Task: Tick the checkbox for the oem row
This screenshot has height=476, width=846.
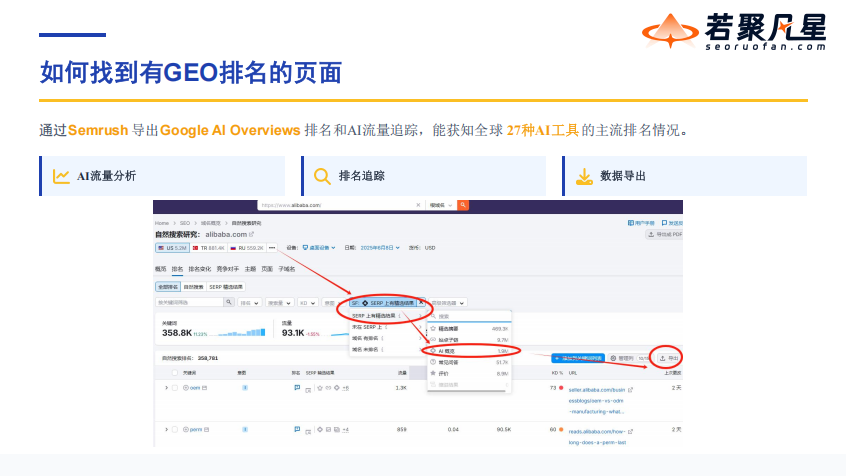Action: click(x=174, y=387)
